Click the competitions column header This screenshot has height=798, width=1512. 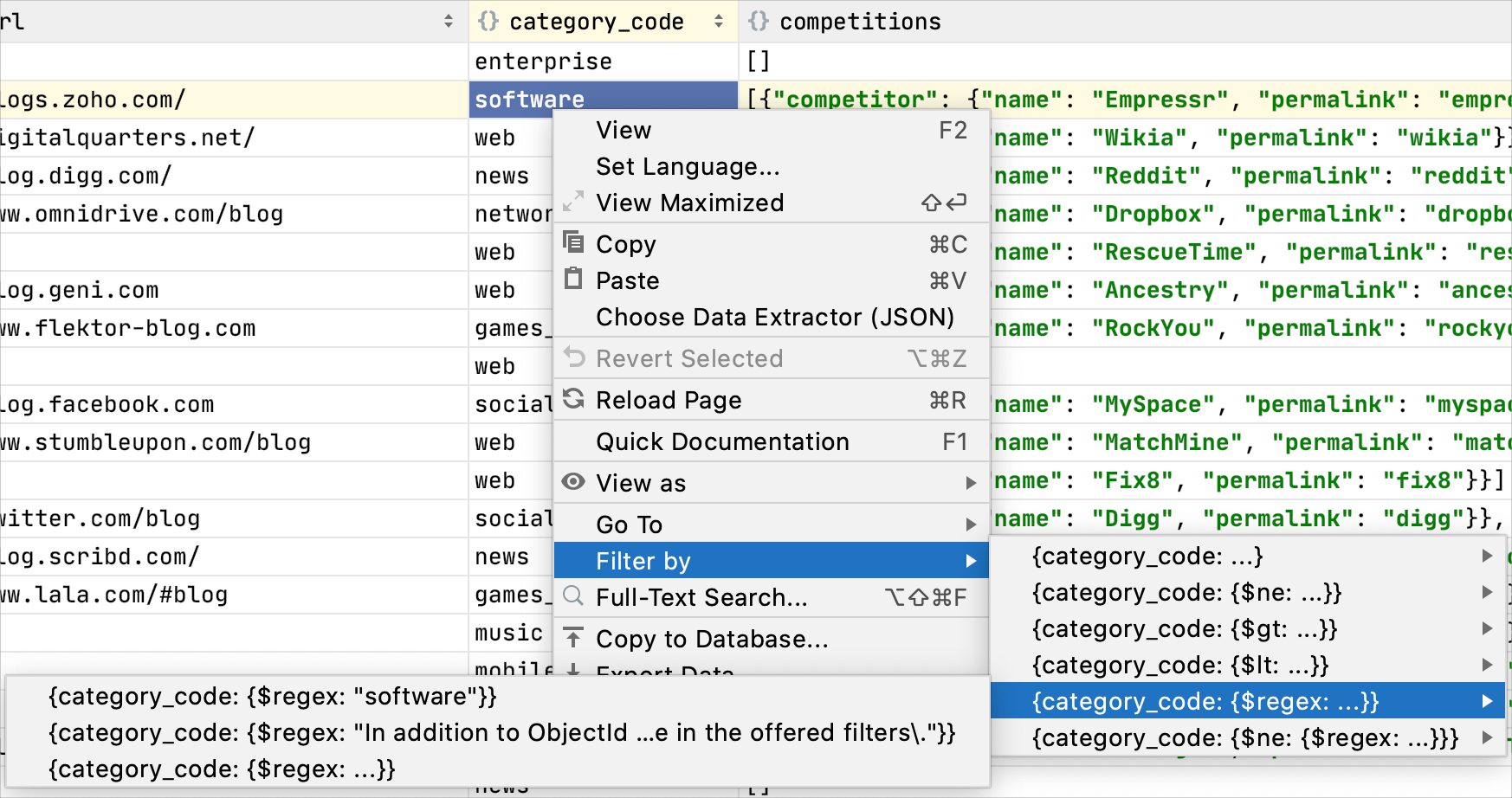point(859,22)
